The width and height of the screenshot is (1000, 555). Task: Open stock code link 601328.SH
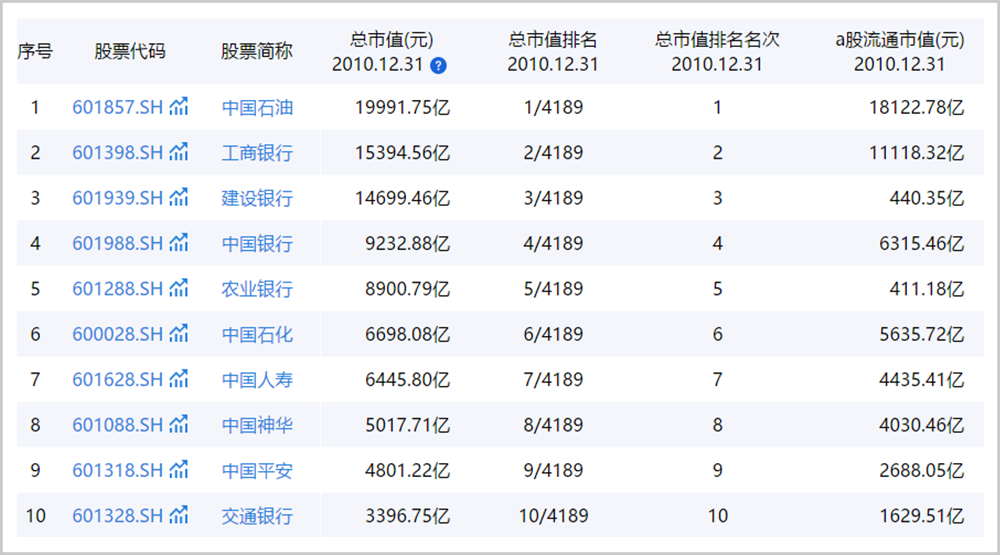(x=117, y=515)
